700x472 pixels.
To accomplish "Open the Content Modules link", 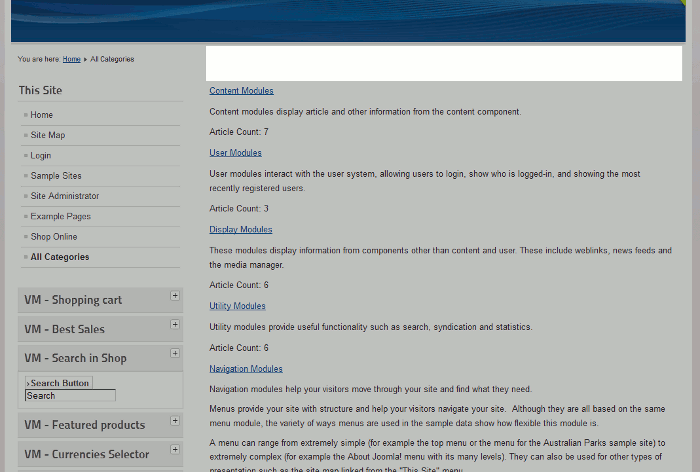I will [242, 91].
